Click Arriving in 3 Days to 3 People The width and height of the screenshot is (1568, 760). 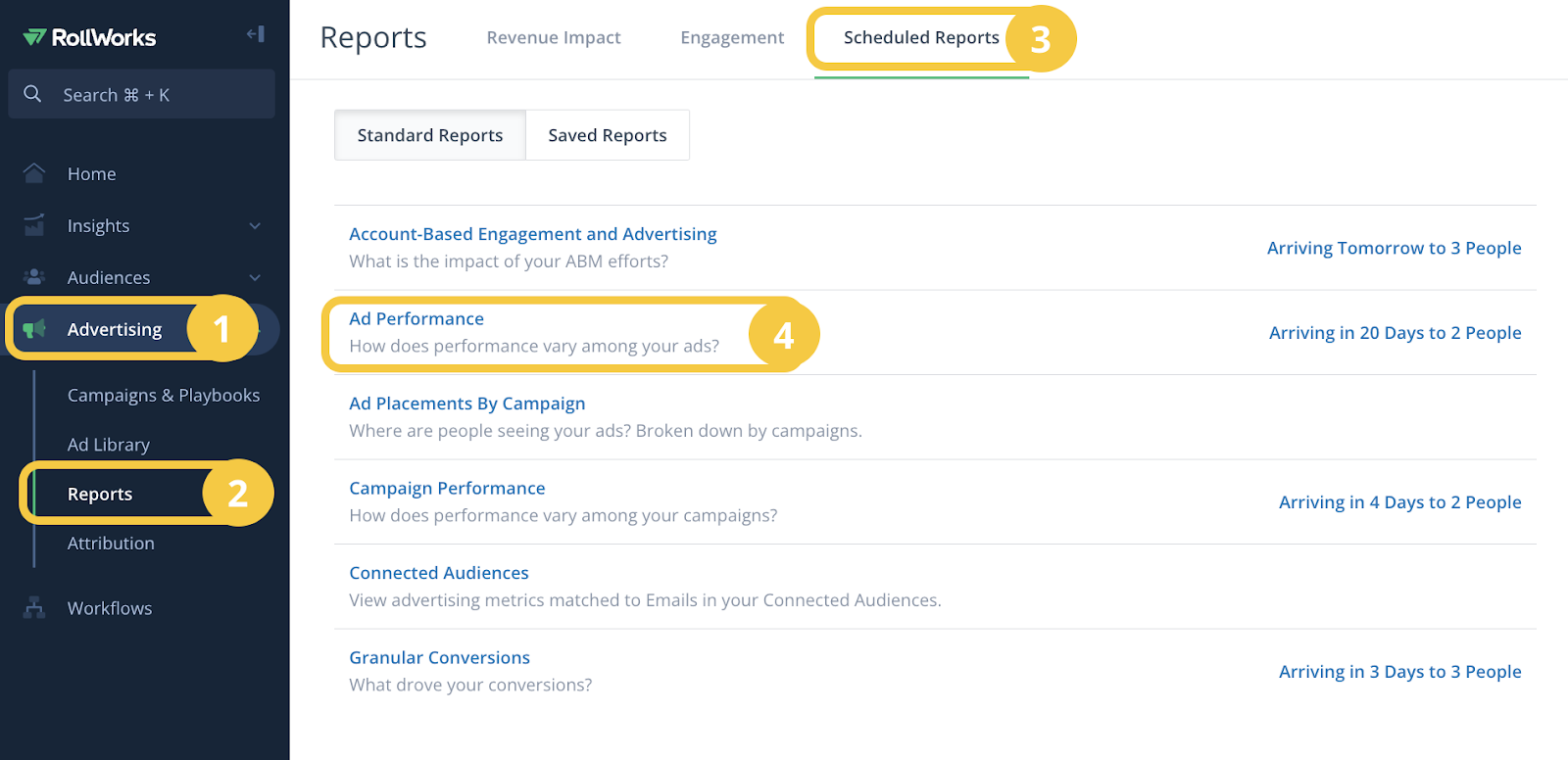pos(1400,672)
